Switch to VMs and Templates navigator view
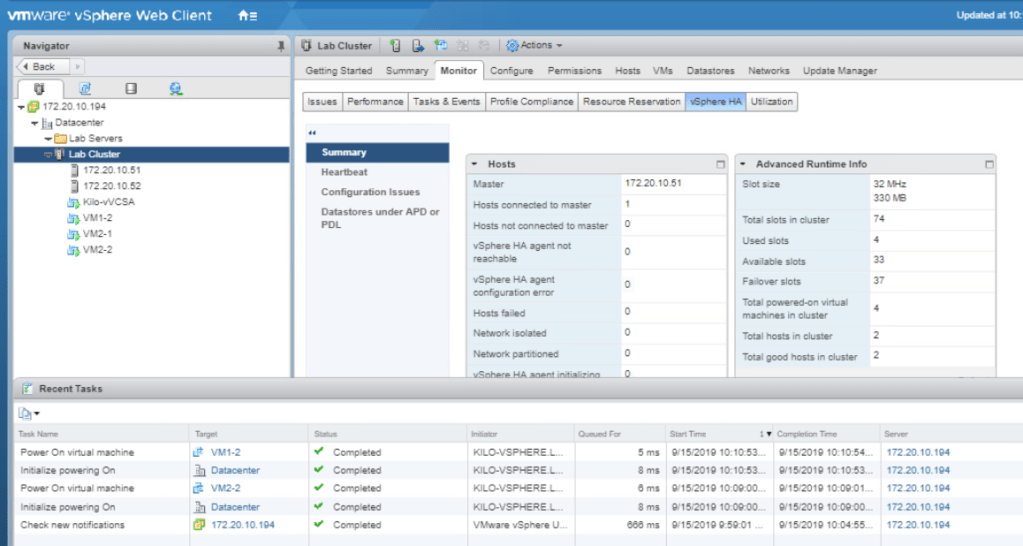 [85, 89]
